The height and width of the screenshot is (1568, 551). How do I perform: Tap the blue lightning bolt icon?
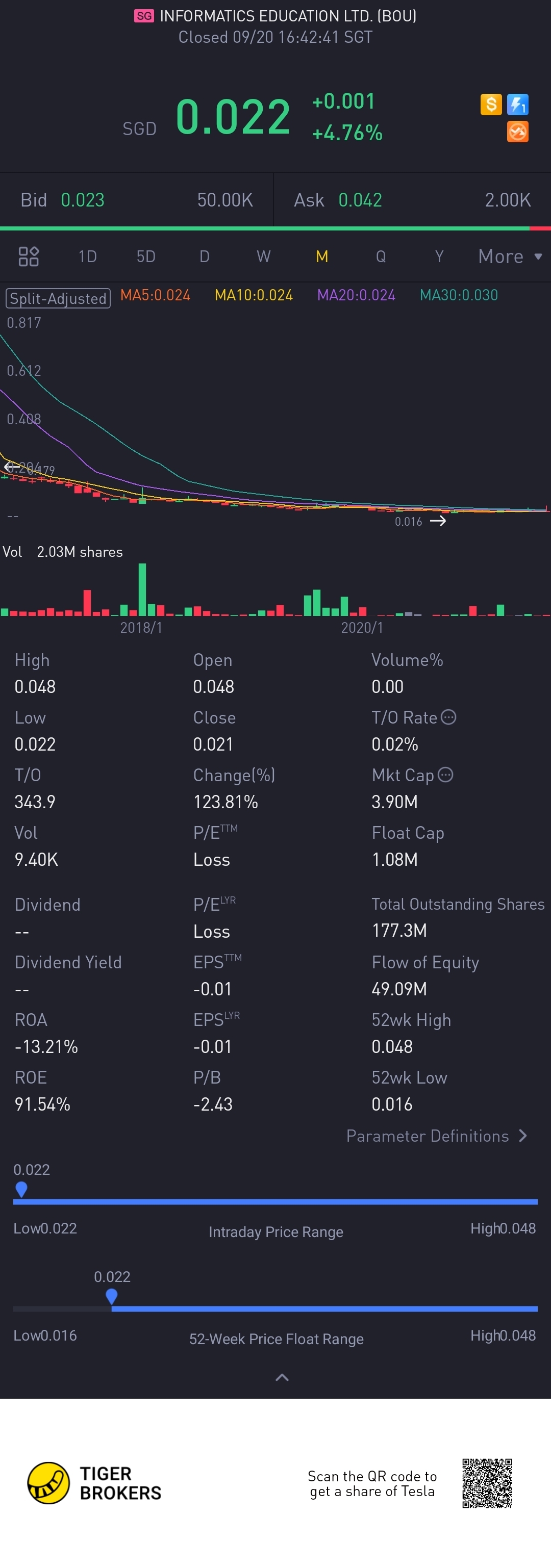click(517, 104)
